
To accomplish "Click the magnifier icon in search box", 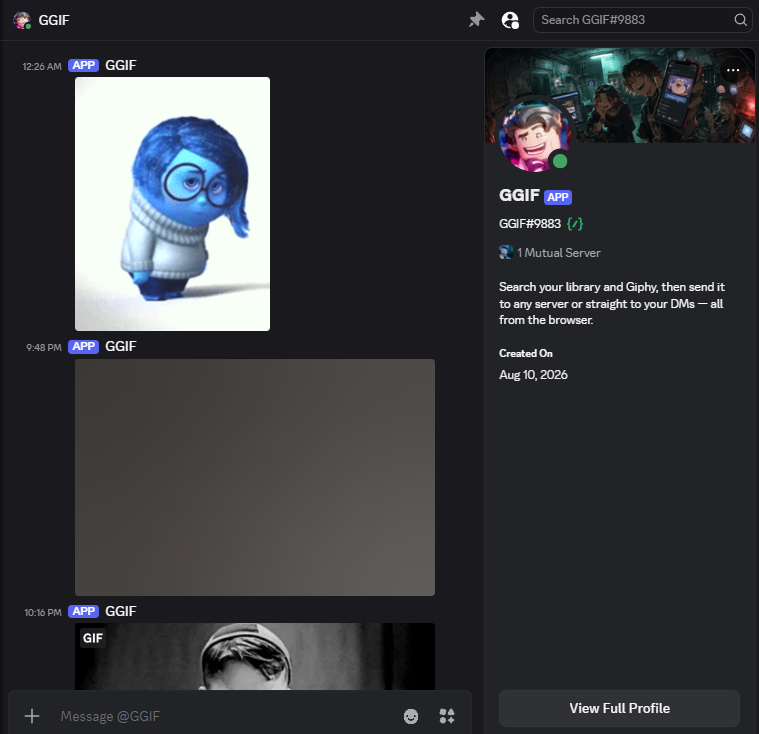I will 740,20.
